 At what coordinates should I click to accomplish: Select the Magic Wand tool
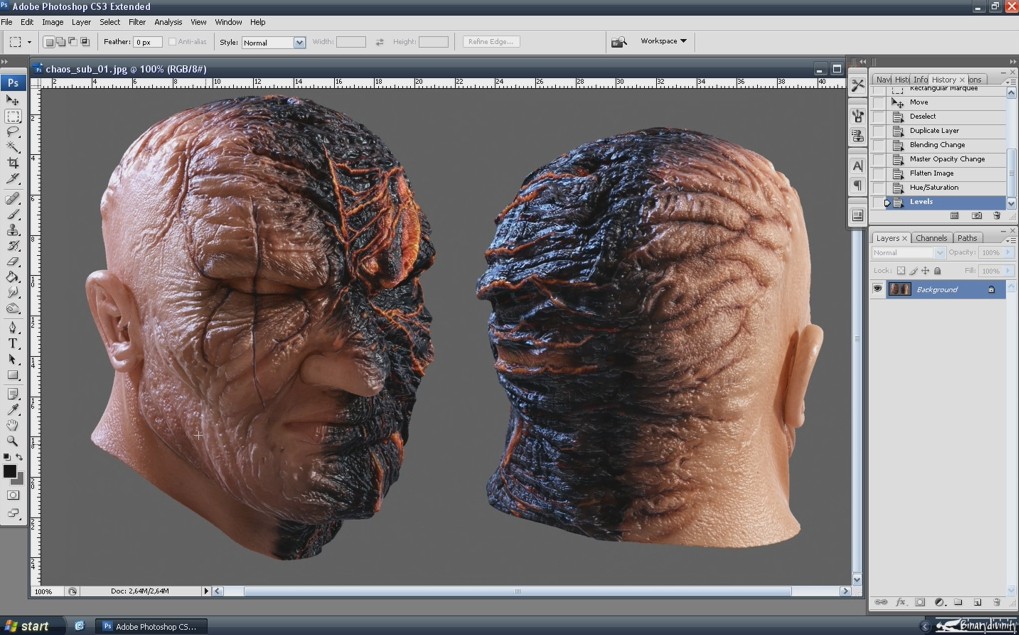[12, 147]
